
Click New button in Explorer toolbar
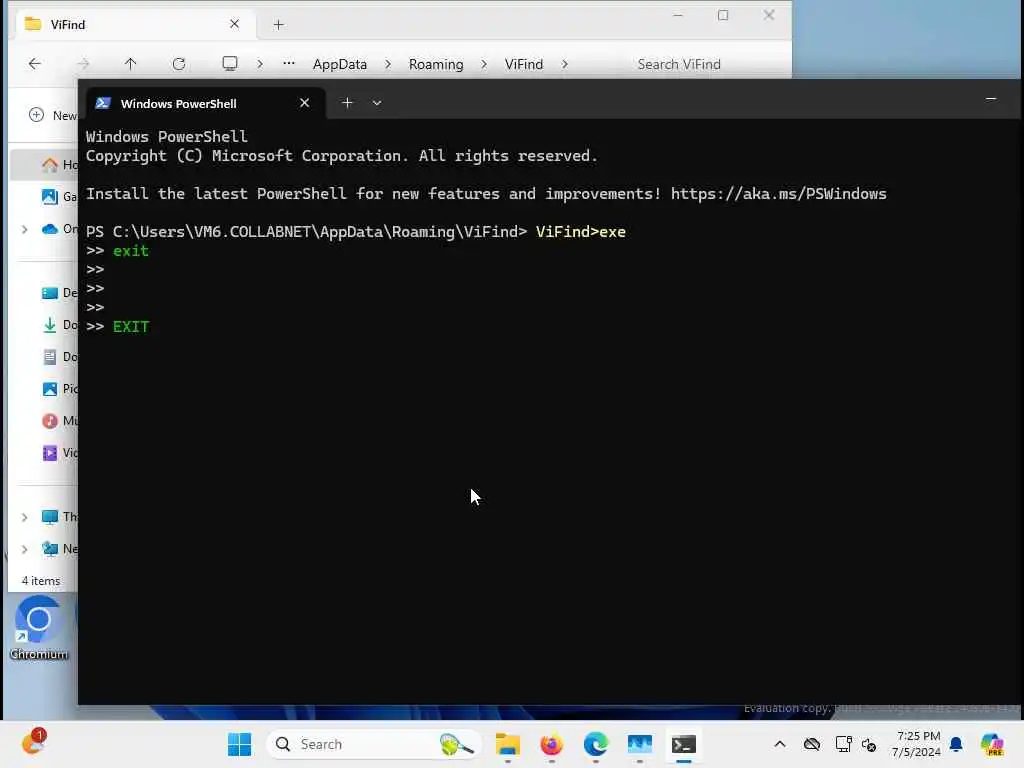pos(53,116)
